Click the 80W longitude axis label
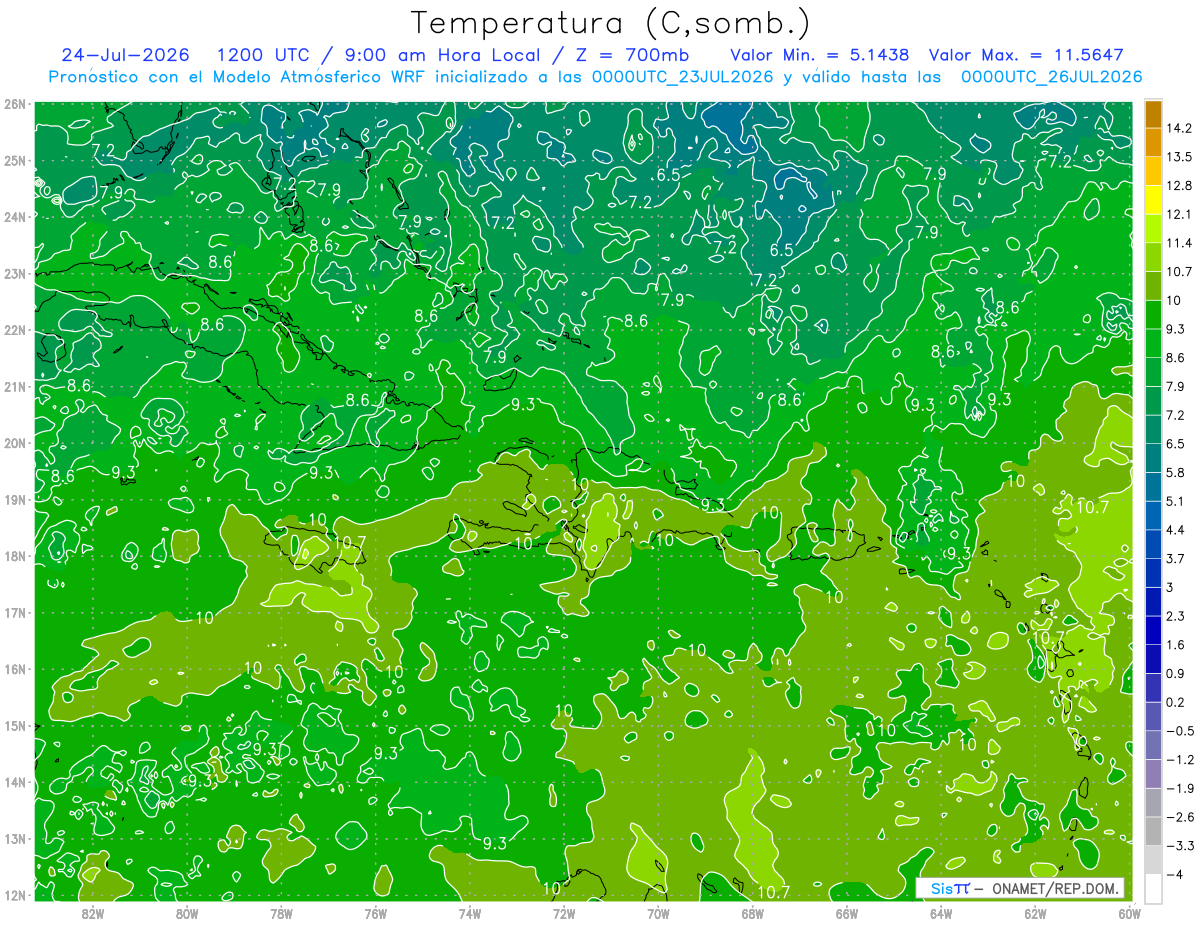This screenshot has width=1200, height=927. pyautogui.click(x=187, y=913)
